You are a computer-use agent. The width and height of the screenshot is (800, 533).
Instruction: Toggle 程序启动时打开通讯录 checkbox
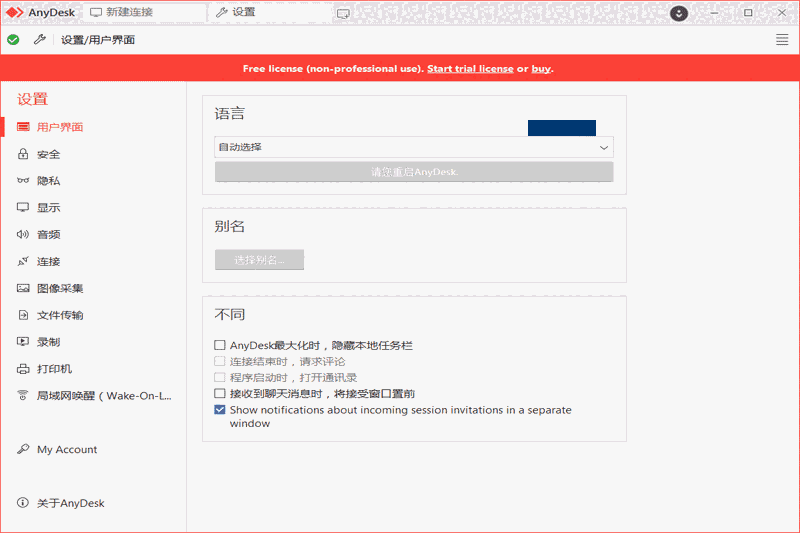pos(220,377)
